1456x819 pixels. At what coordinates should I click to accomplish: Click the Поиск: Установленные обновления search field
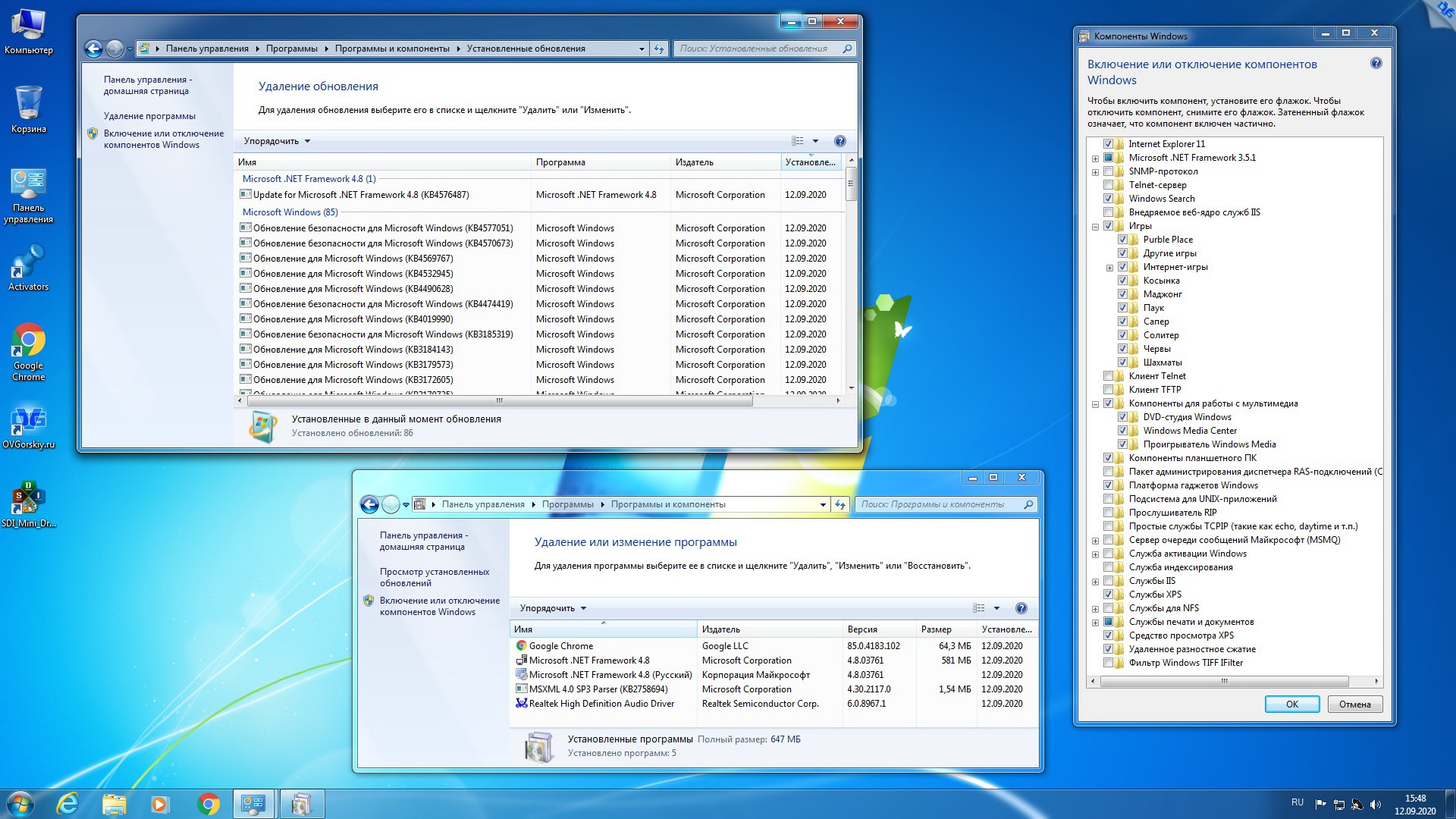(x=764, y=49)
